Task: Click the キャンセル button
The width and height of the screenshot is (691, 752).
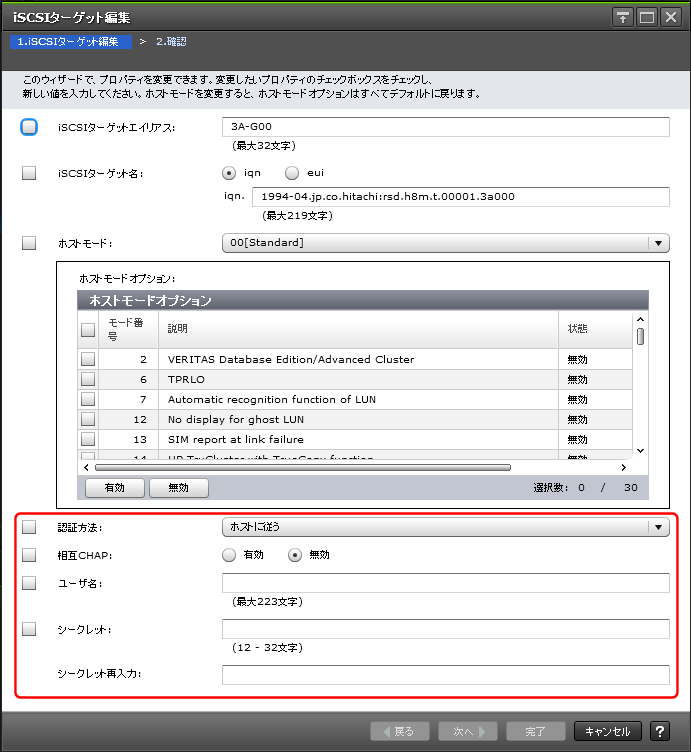Action: click(608, 731)
